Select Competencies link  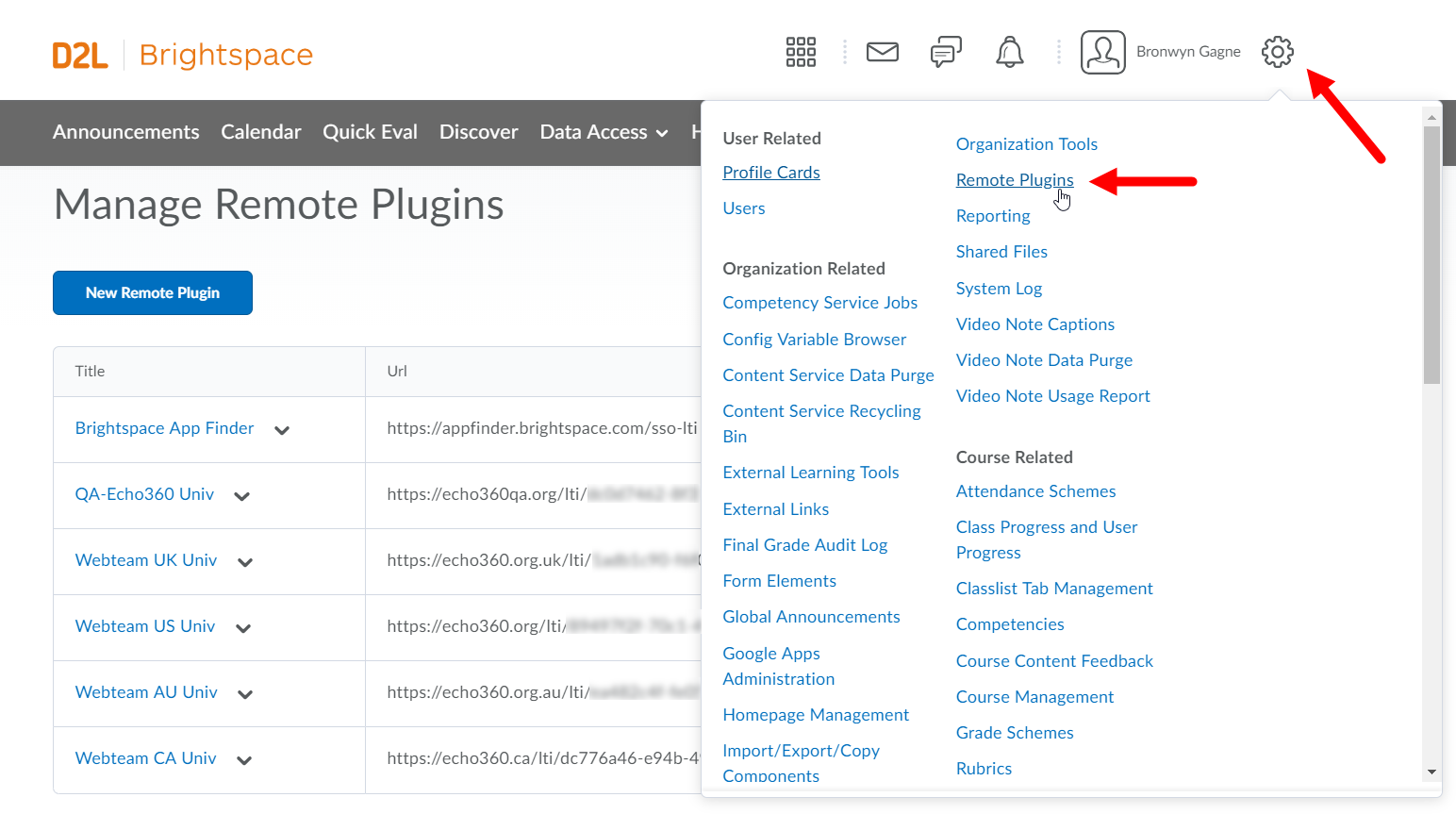coord(1010,624)
